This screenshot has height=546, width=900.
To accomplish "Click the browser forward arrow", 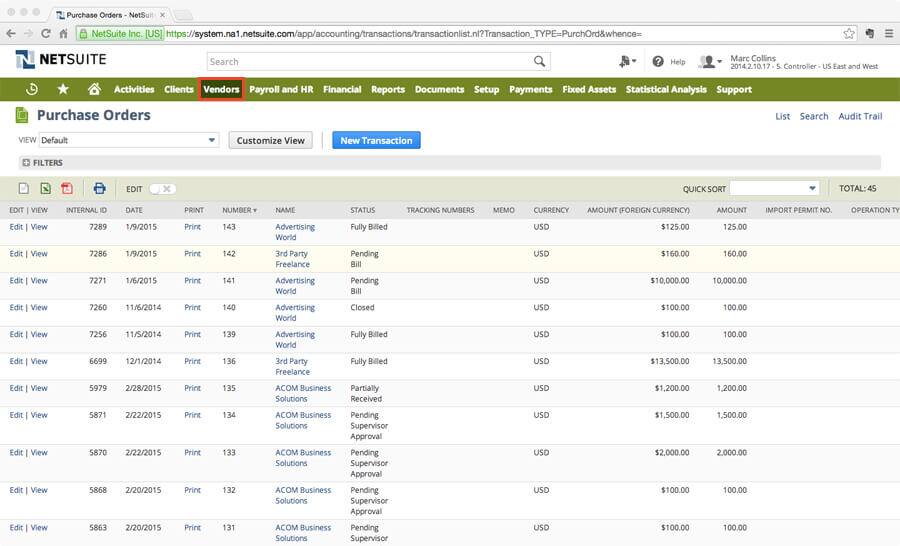I will tap(29, 34).
